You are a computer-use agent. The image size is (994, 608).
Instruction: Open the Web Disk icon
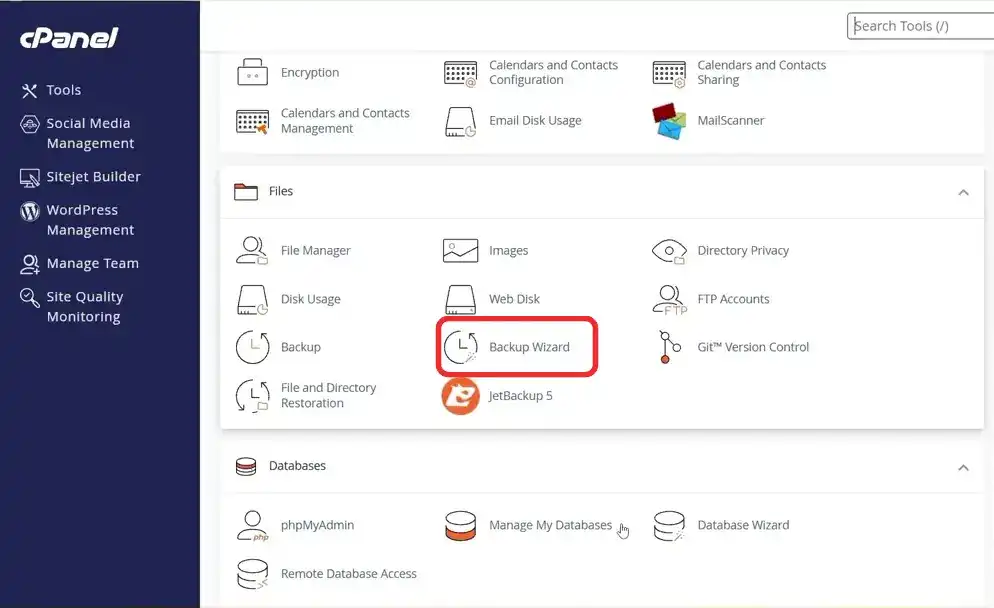point(460,299)
